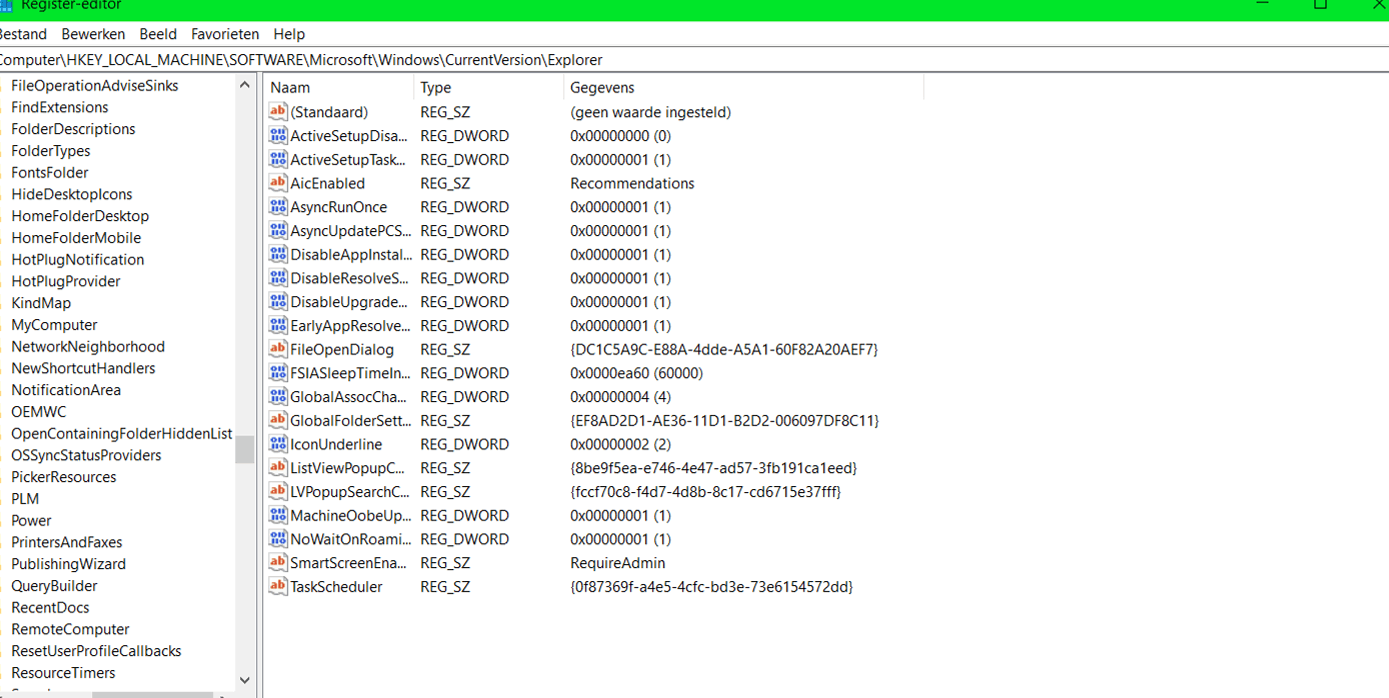Click the ListViewPopupC... string icon
This screenshot has height=698, width=1389.
coord(278,468)
